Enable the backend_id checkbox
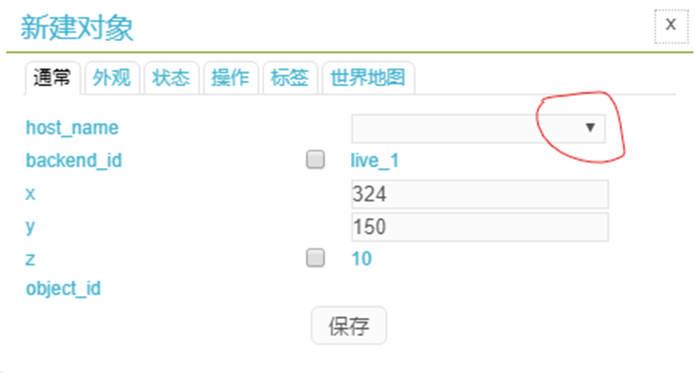Viewport: 695px width, 373px height. click(x=315, y=159)
